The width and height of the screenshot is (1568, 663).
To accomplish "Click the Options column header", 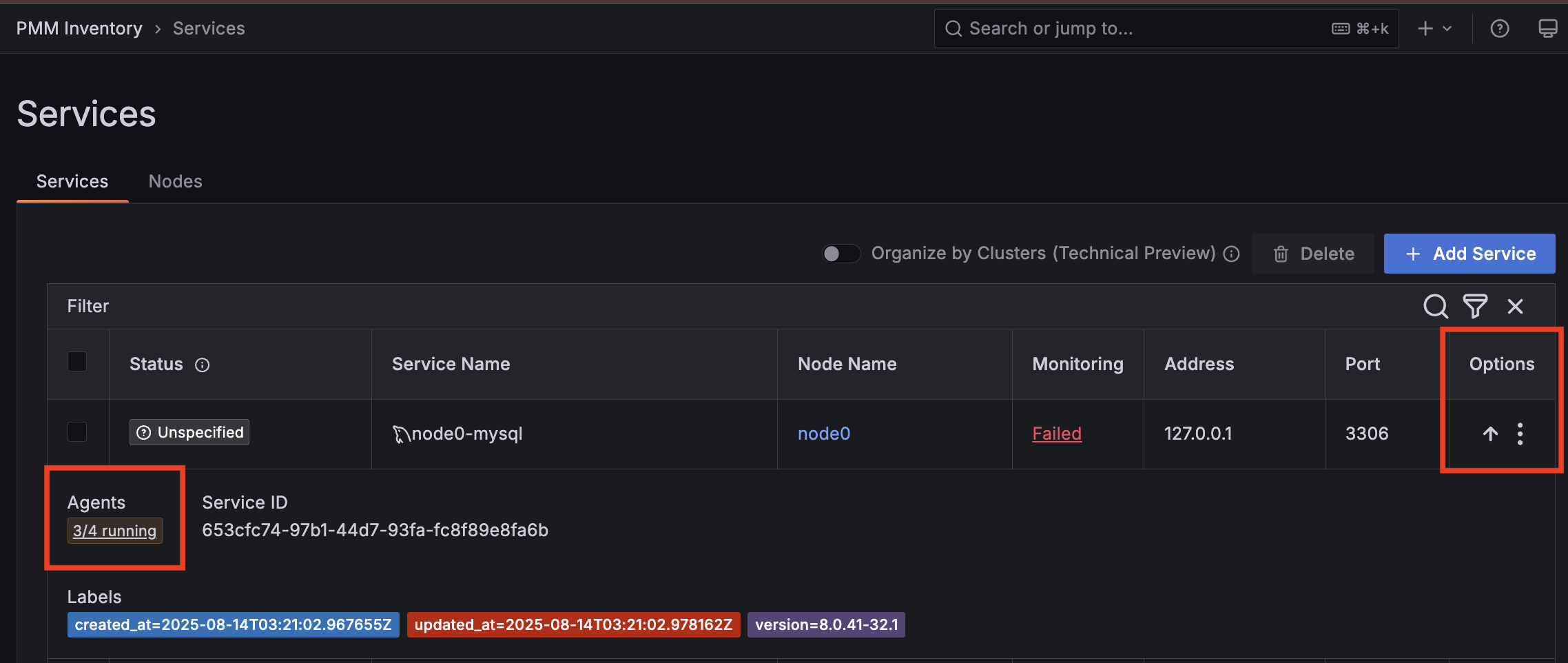I will (1502, 364).
